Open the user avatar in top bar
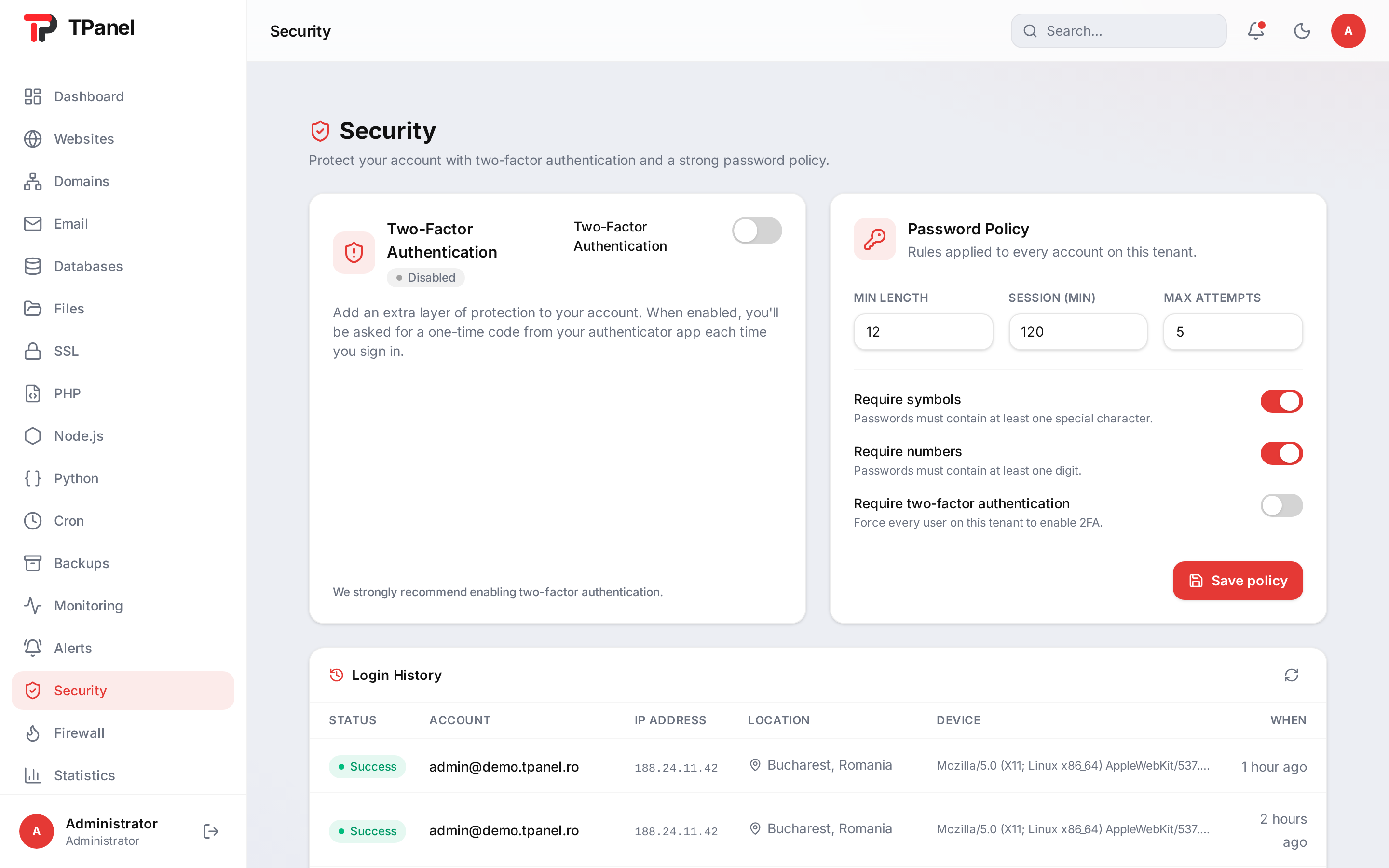The image size is (1389, 868). coord(1348,30)
